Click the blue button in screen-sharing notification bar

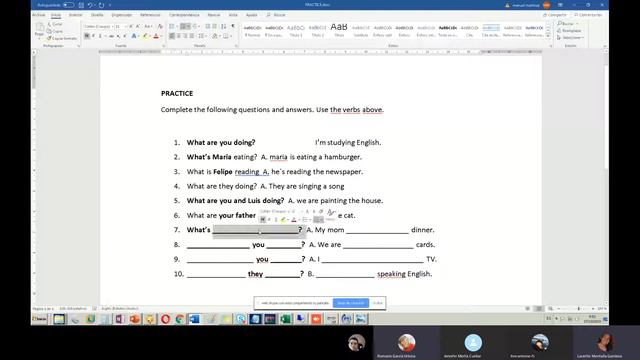pos(351,303)
